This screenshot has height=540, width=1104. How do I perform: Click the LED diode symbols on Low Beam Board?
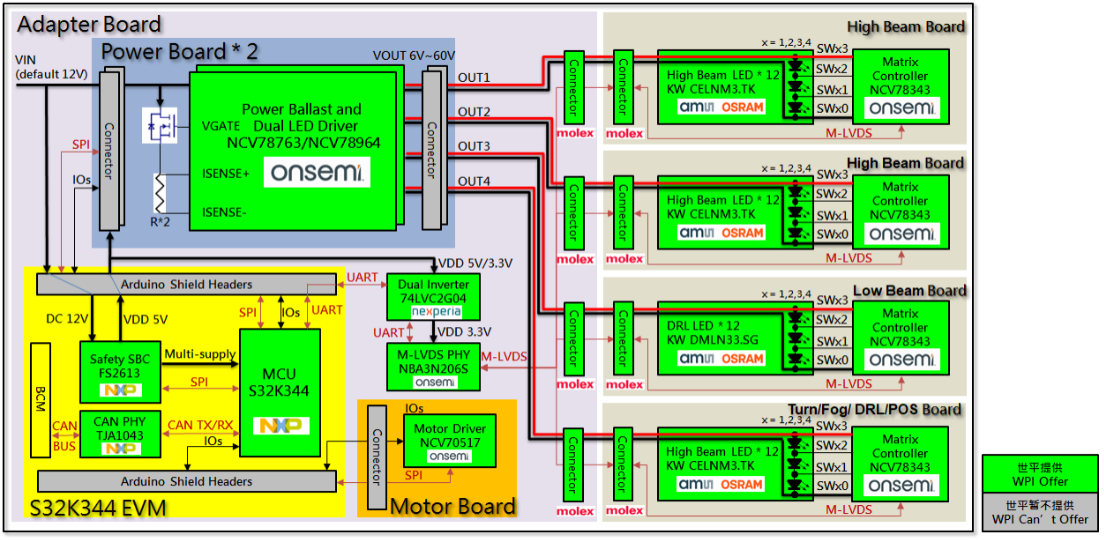click(796, 332)
